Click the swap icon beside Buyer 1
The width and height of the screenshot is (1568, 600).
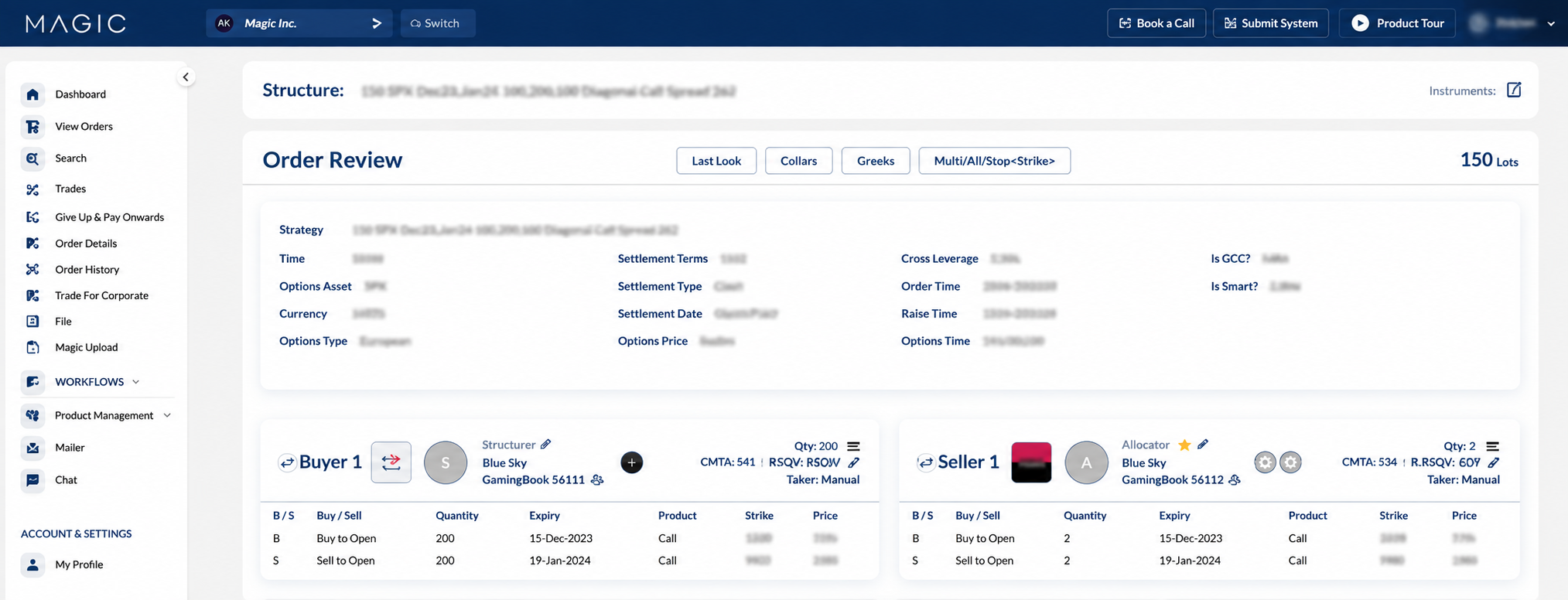coord(287,462)
